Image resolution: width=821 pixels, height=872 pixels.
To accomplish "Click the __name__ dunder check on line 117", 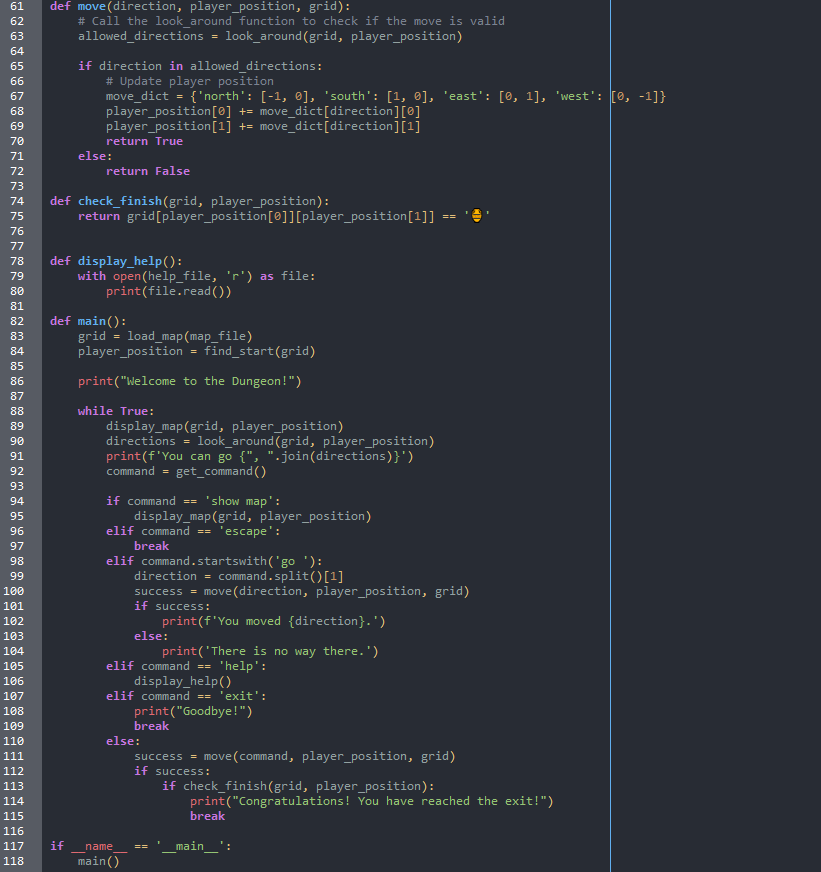I will [98, 845].
